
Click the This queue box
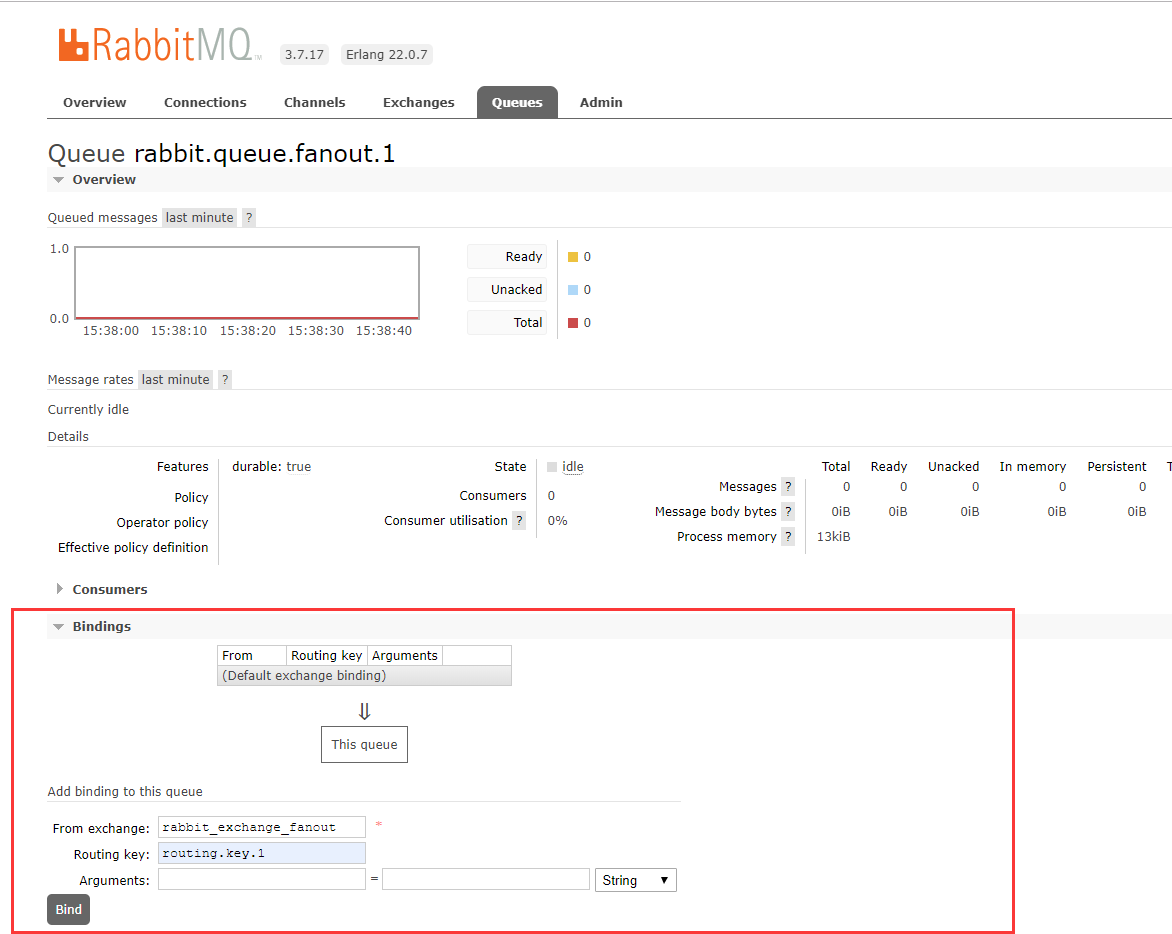pyautogui.click(x=365, y=745)
